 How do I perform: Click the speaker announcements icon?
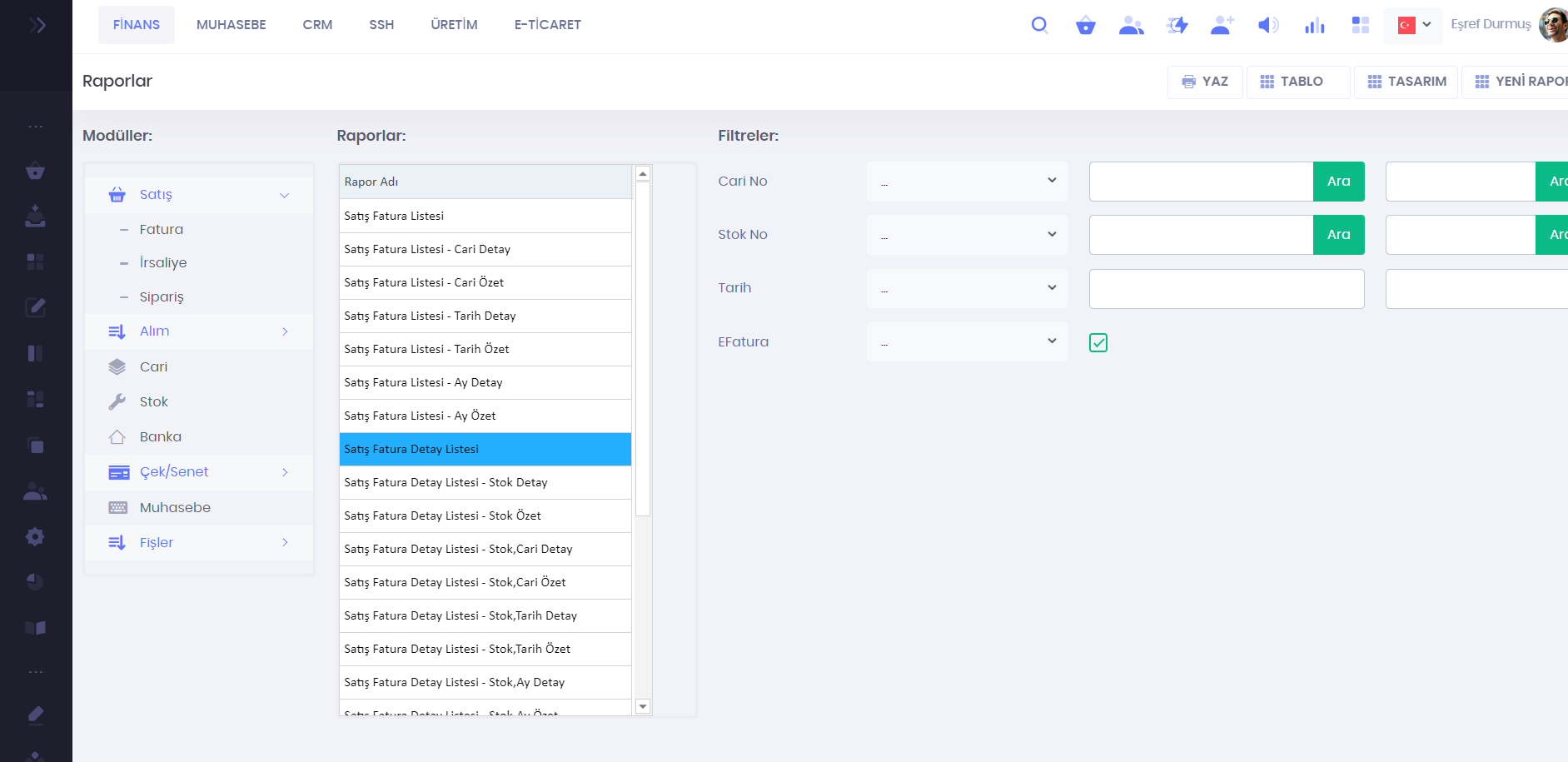(x=1267, y=25)
